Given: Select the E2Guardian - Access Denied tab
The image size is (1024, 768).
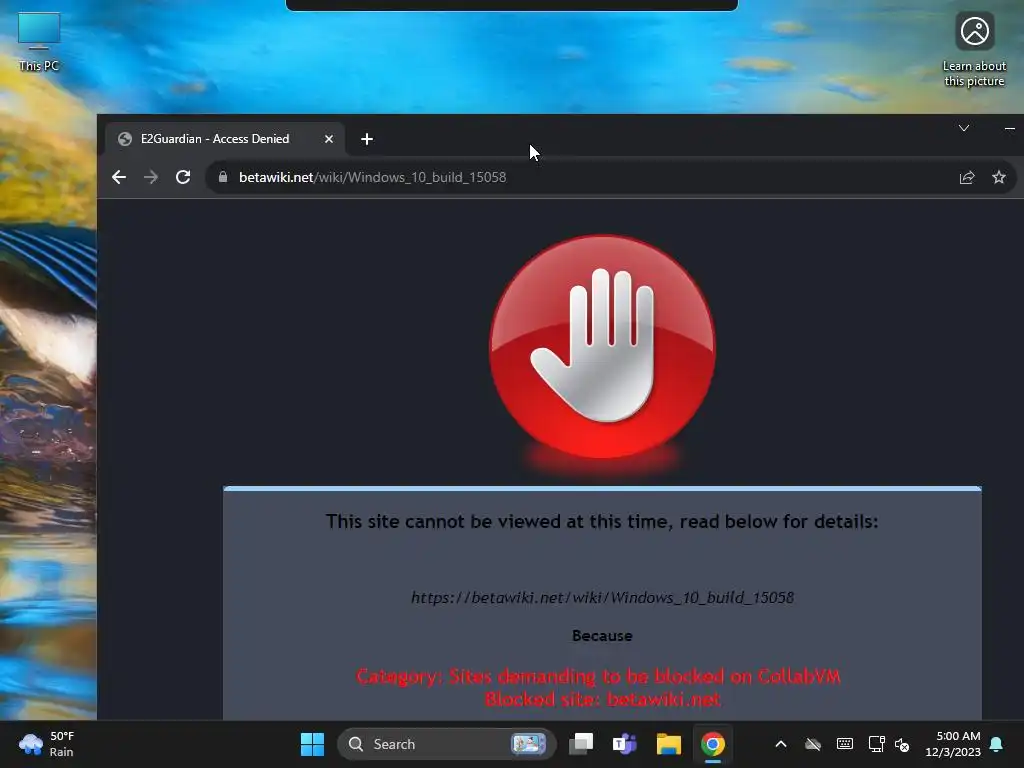Looking at the screenshot, I should click(225, 138).
